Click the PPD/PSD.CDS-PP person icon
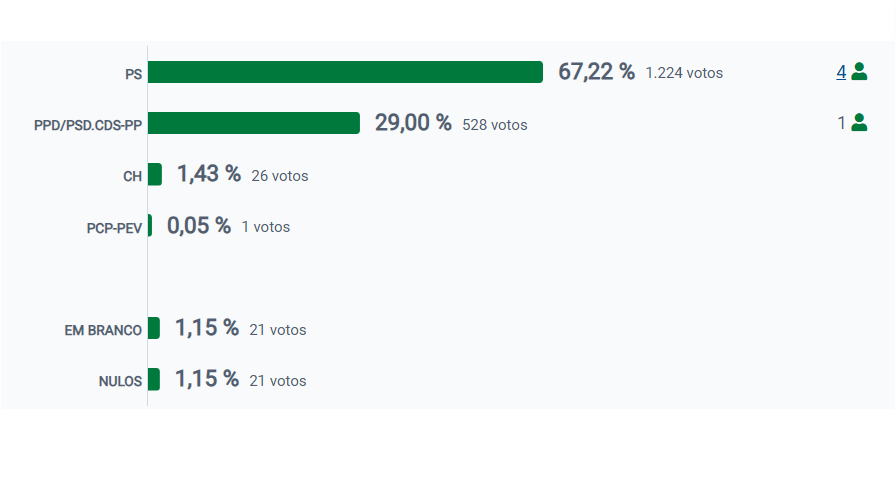This screenshot has height=483, width=896. tap(859, 123)
